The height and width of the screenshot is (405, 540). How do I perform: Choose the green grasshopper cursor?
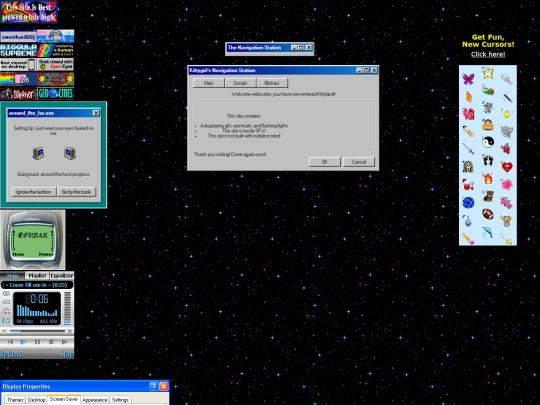pos(488,91)
